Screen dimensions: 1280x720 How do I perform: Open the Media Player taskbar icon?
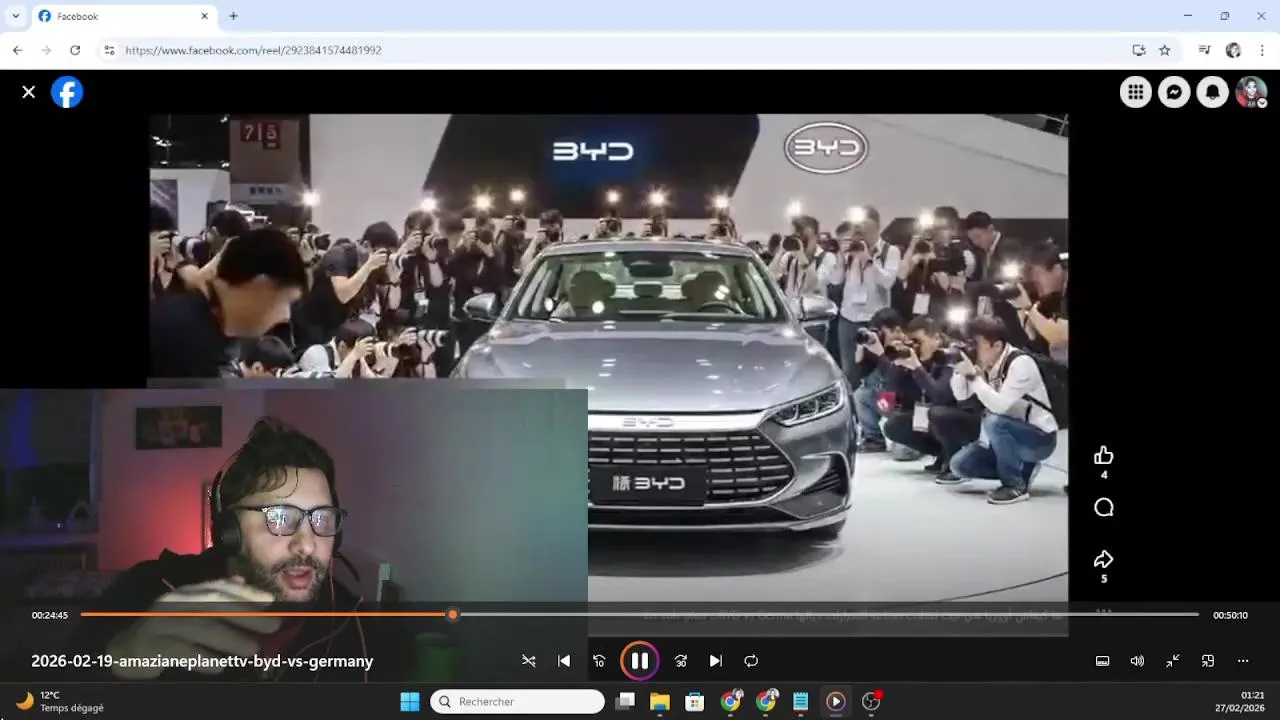tap(836, 702)
